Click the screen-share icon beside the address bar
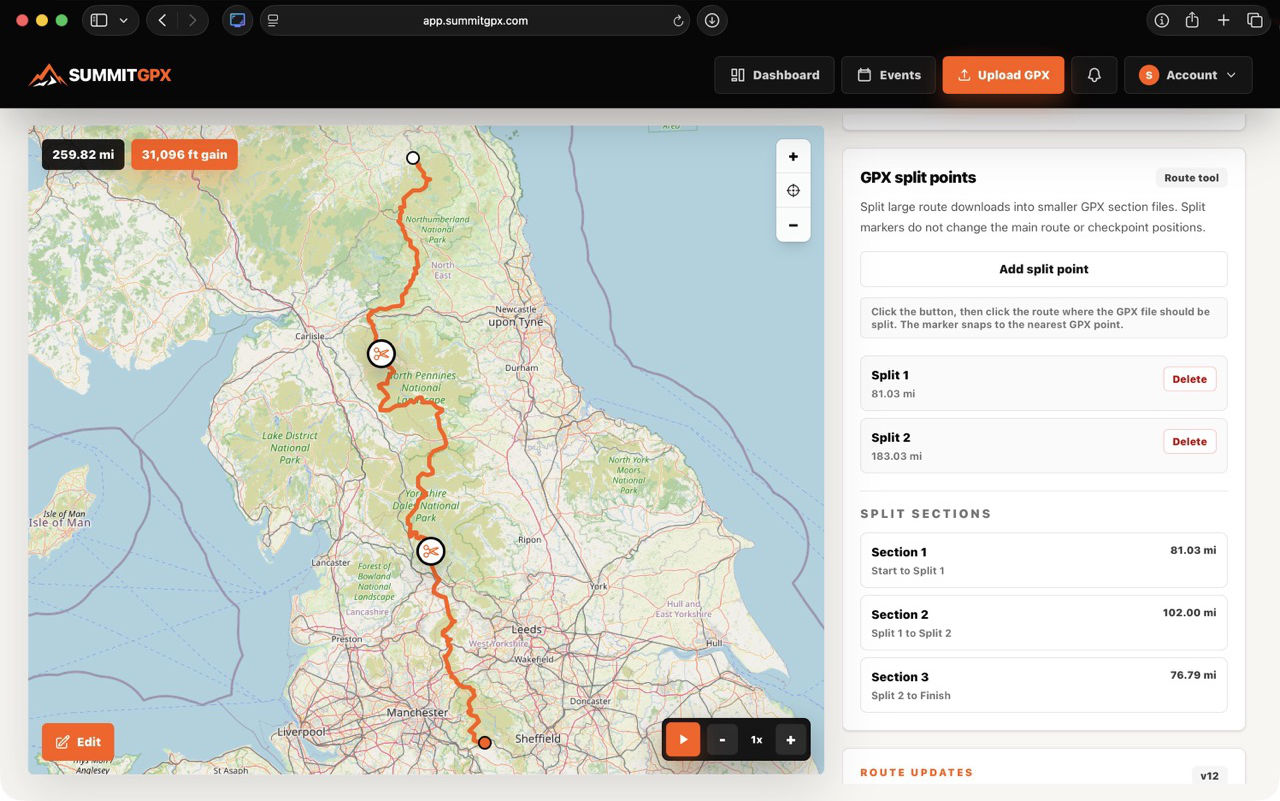Screen dimensions: 1280x801 pos(237,20)
